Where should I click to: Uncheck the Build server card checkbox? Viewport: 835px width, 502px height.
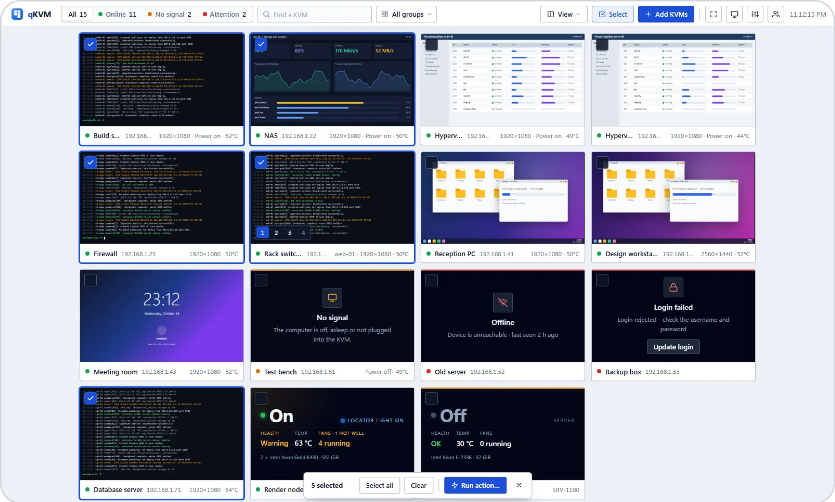pos(91,44)
